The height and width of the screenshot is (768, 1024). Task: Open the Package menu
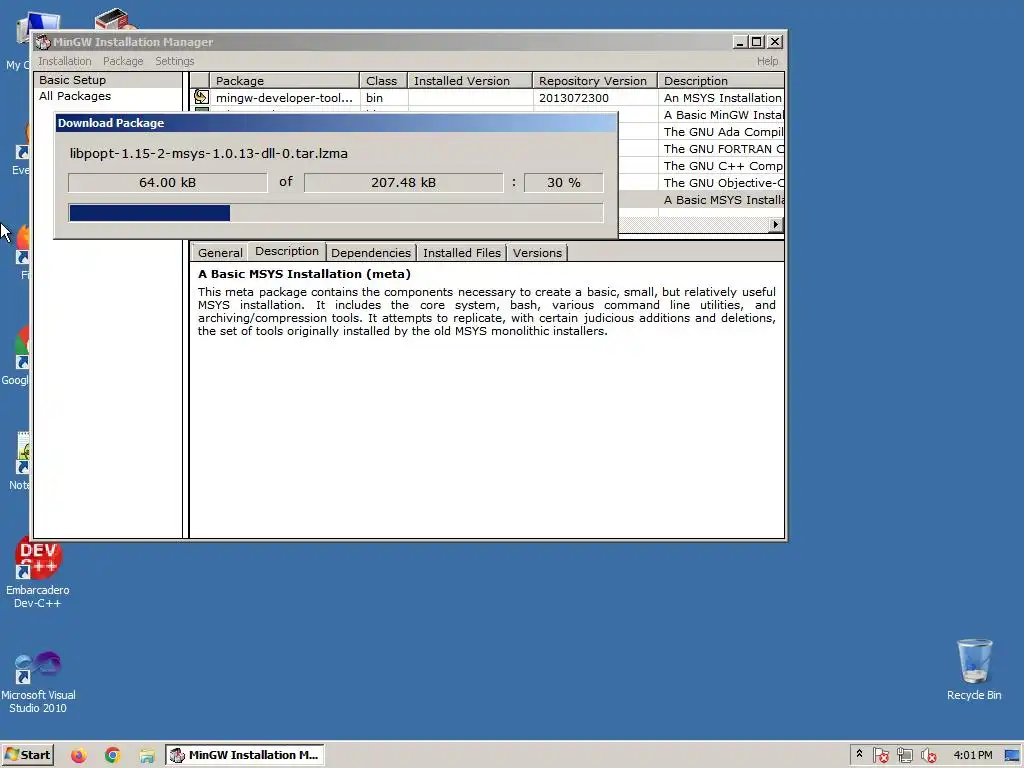click(123, 61)
